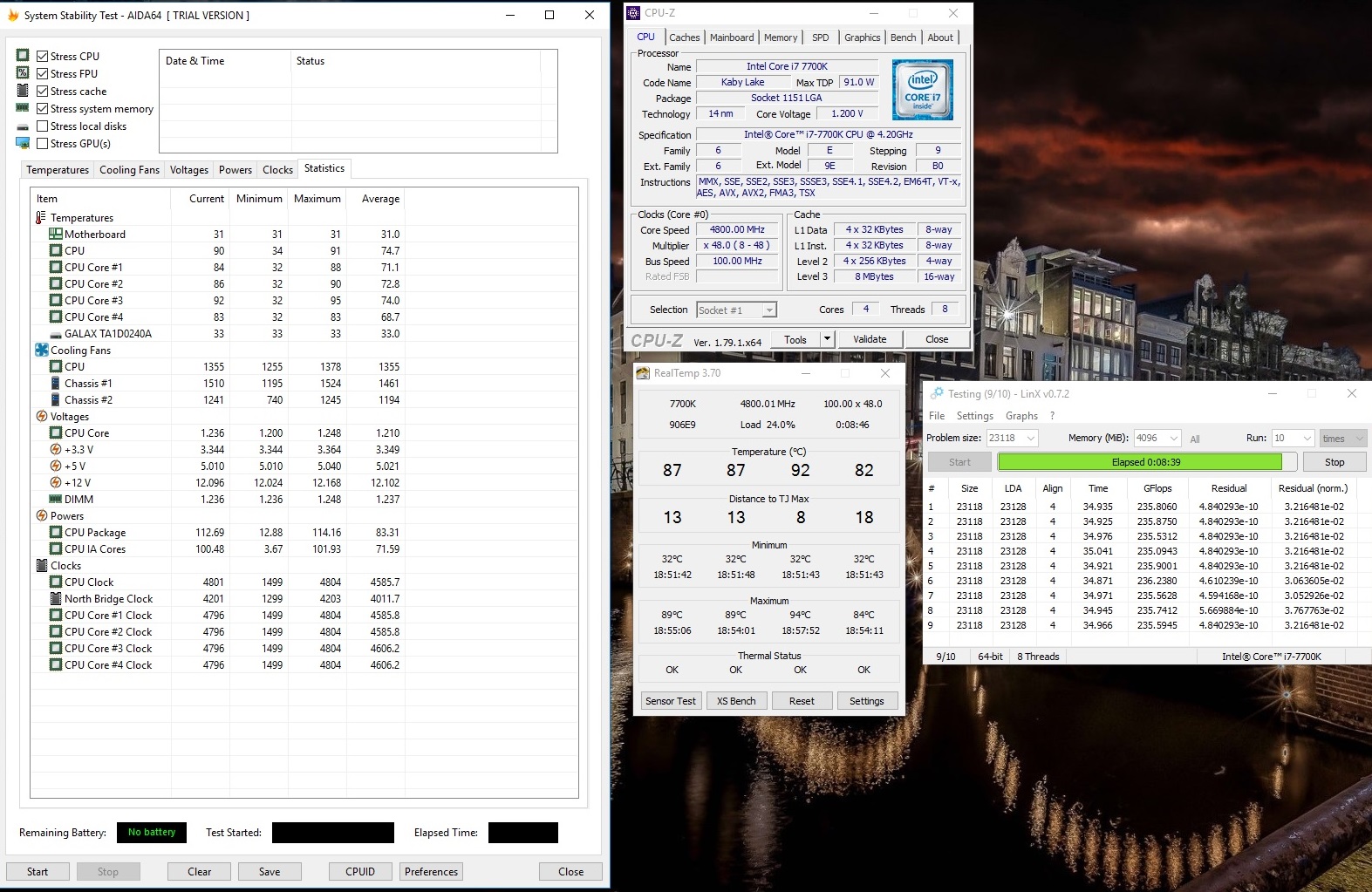1372x892 pixels.
Task: Uncheck the Stress CPU checkbox
Action: (42, 56)
